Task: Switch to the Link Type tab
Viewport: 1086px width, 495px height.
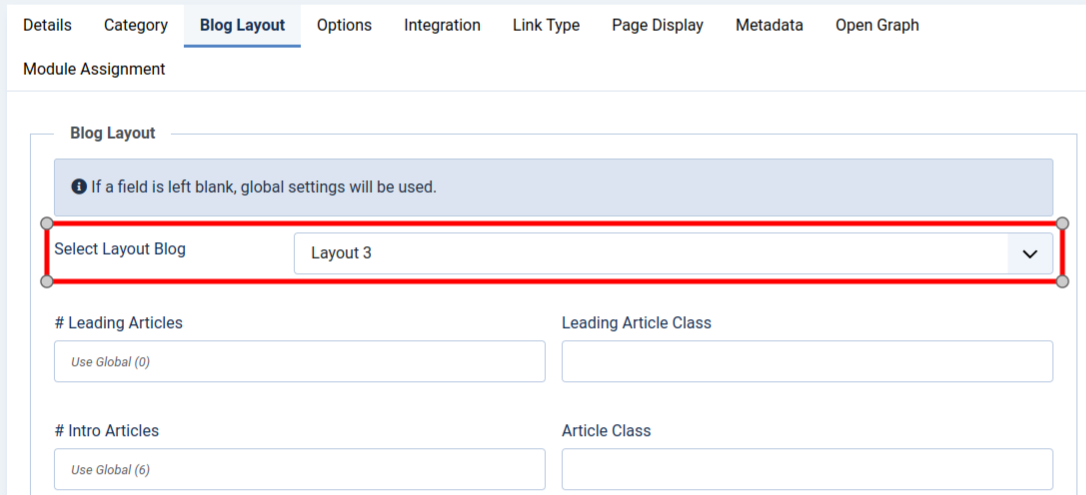Action: tap(546, 25)
